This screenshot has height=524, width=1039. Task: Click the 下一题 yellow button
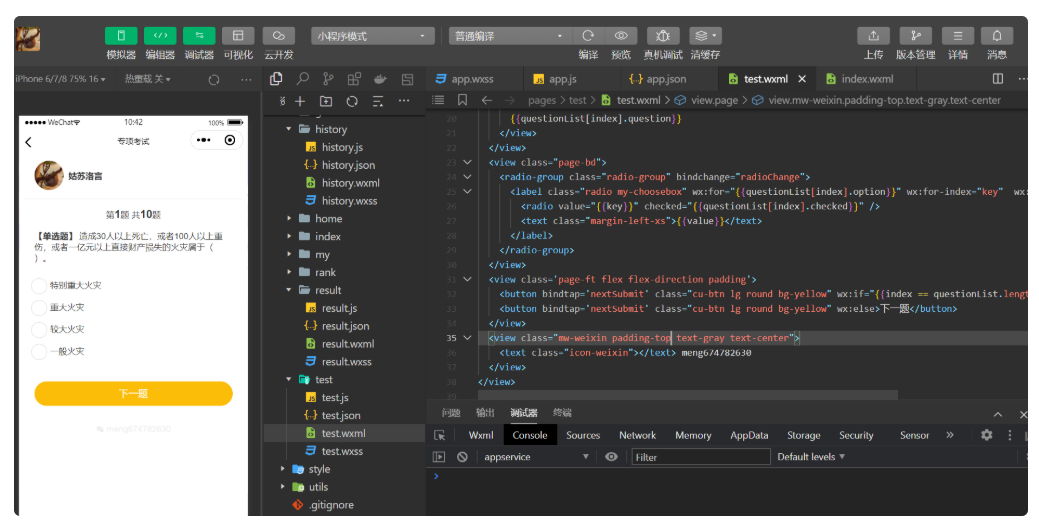133,393
